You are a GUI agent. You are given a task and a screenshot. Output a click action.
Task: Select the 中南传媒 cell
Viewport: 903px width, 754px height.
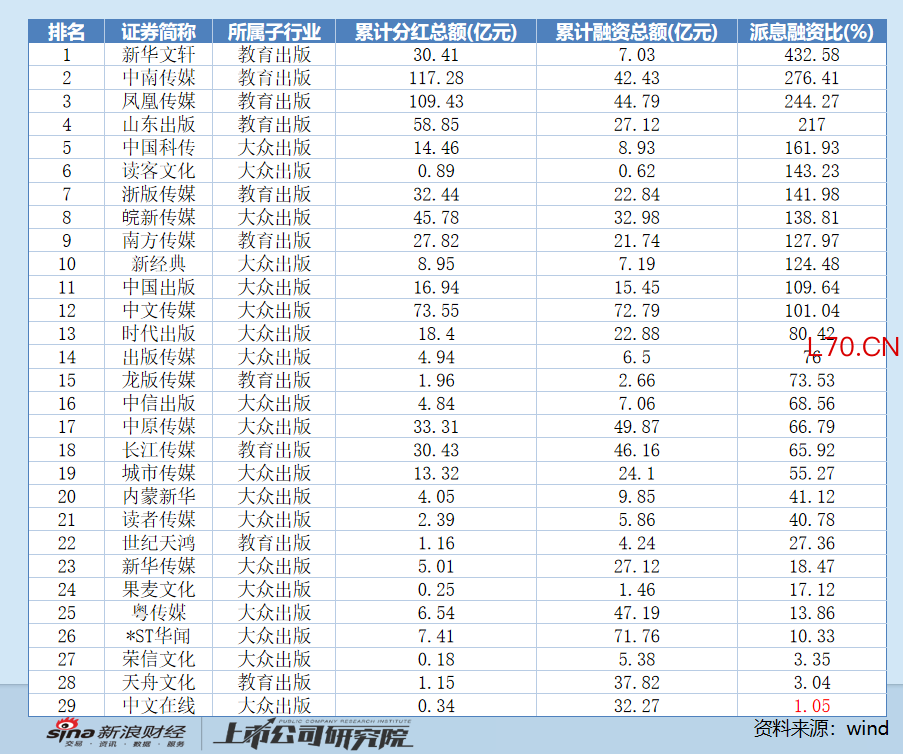coord(159,78)
